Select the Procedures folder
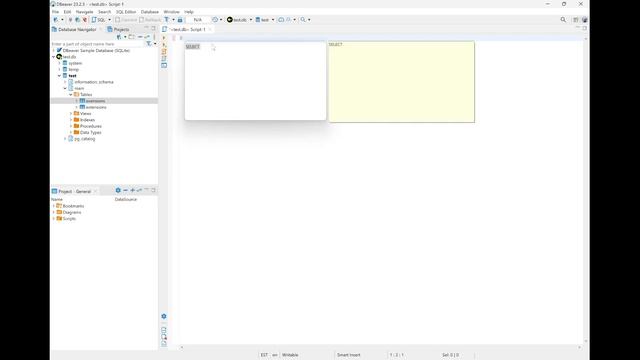This screenshot has height=360, width=640. pyautogui.click(x=91, y=126)
